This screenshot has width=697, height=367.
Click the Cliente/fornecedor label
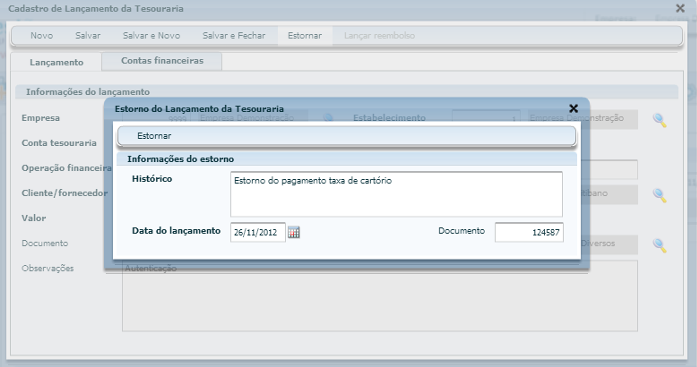coord(64,193)
